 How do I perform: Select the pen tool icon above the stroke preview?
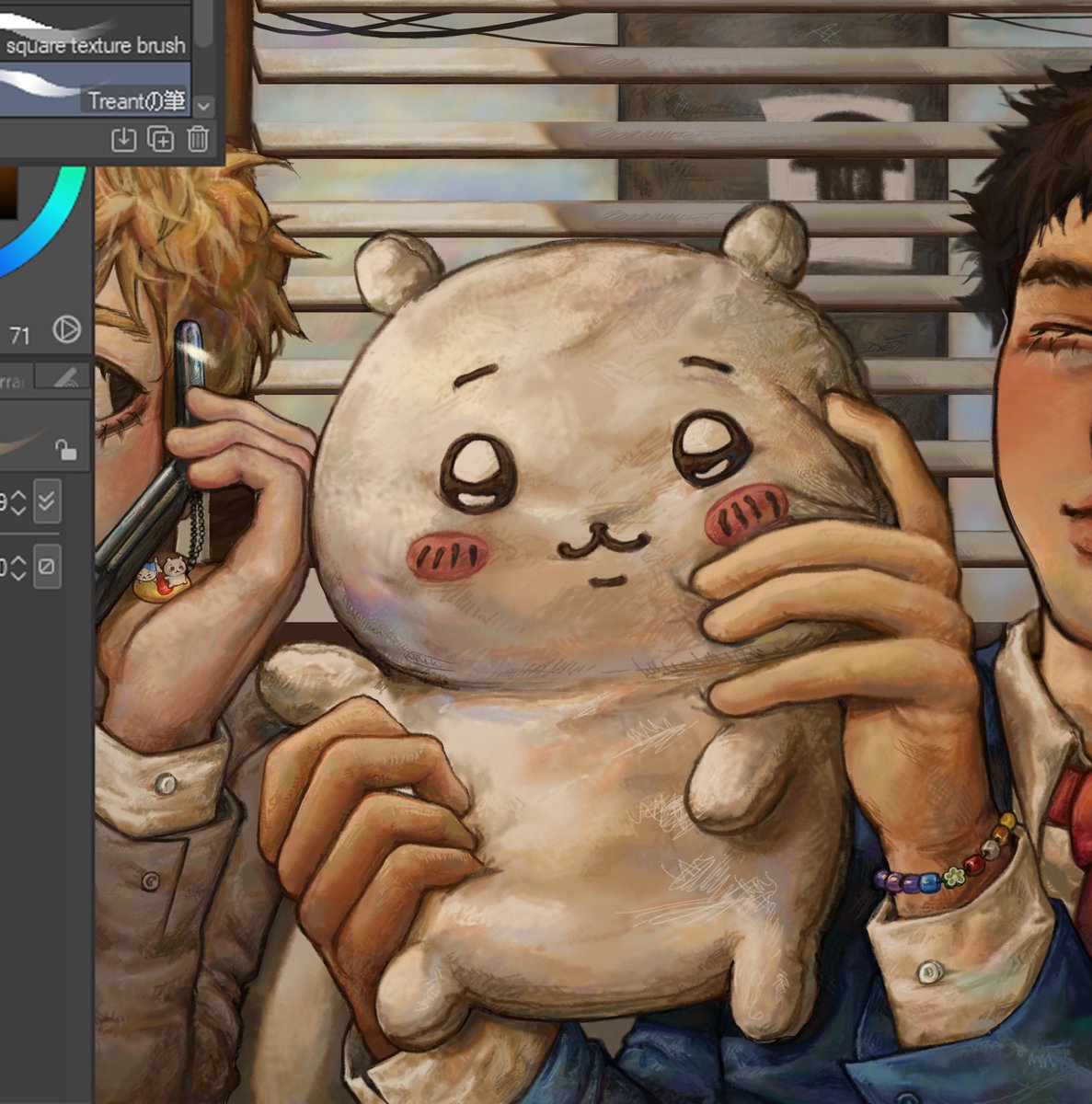(x=65, y=374)
